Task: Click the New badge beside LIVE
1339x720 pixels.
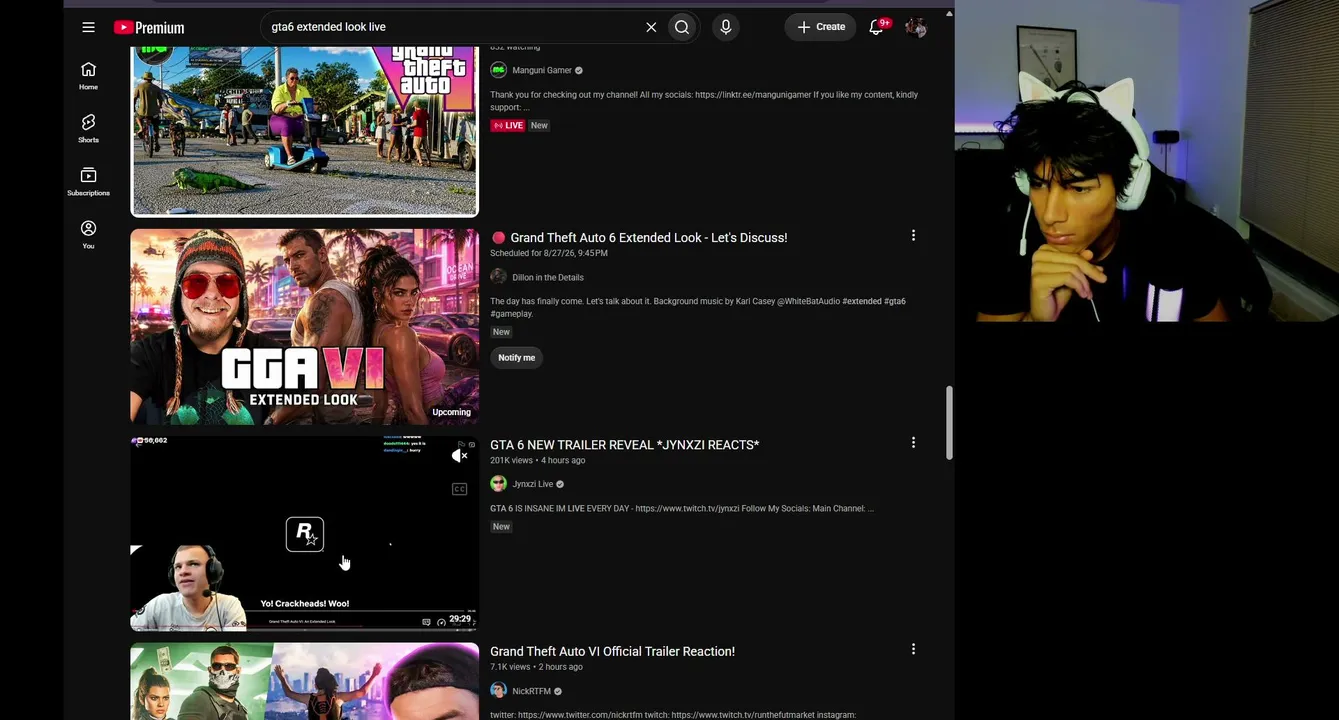Action: coord(539,125)
